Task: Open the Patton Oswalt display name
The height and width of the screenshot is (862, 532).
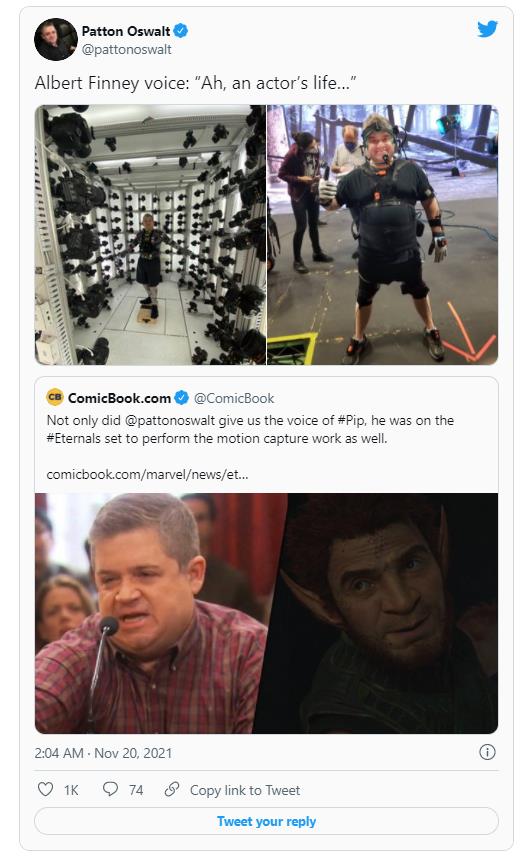Action: [x=126, y=31]
